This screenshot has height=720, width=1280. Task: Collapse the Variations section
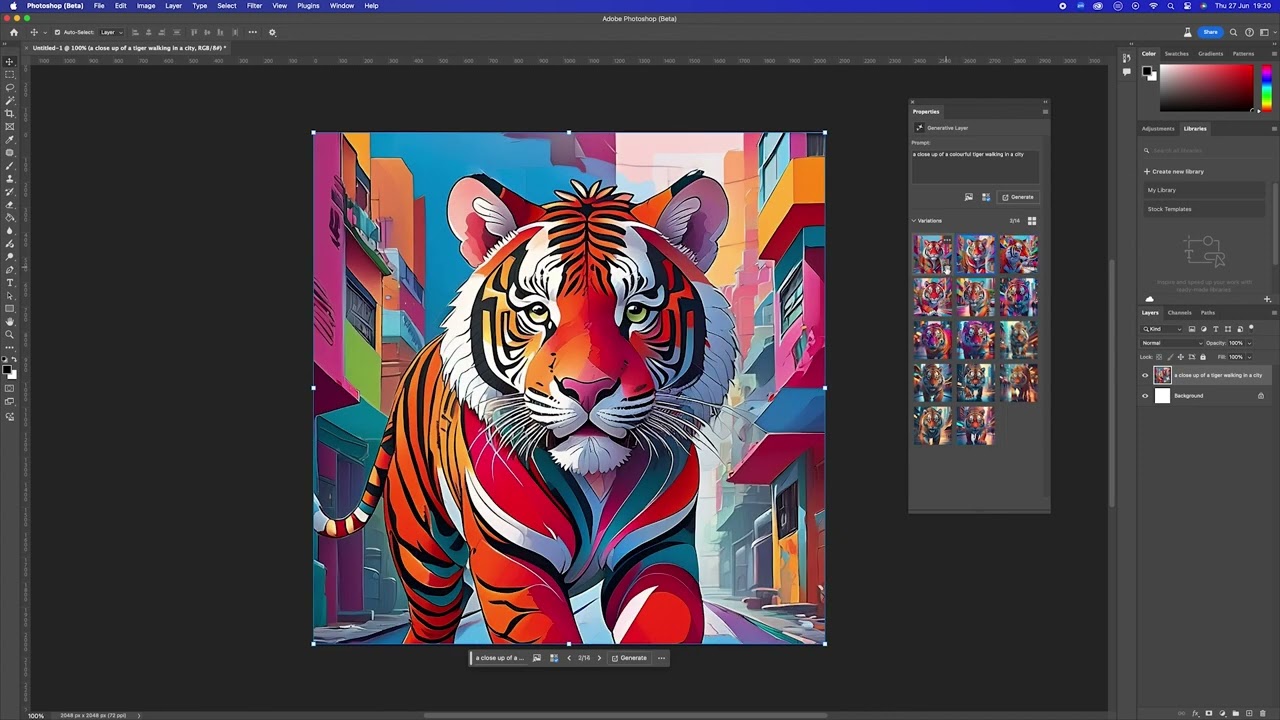913,221
